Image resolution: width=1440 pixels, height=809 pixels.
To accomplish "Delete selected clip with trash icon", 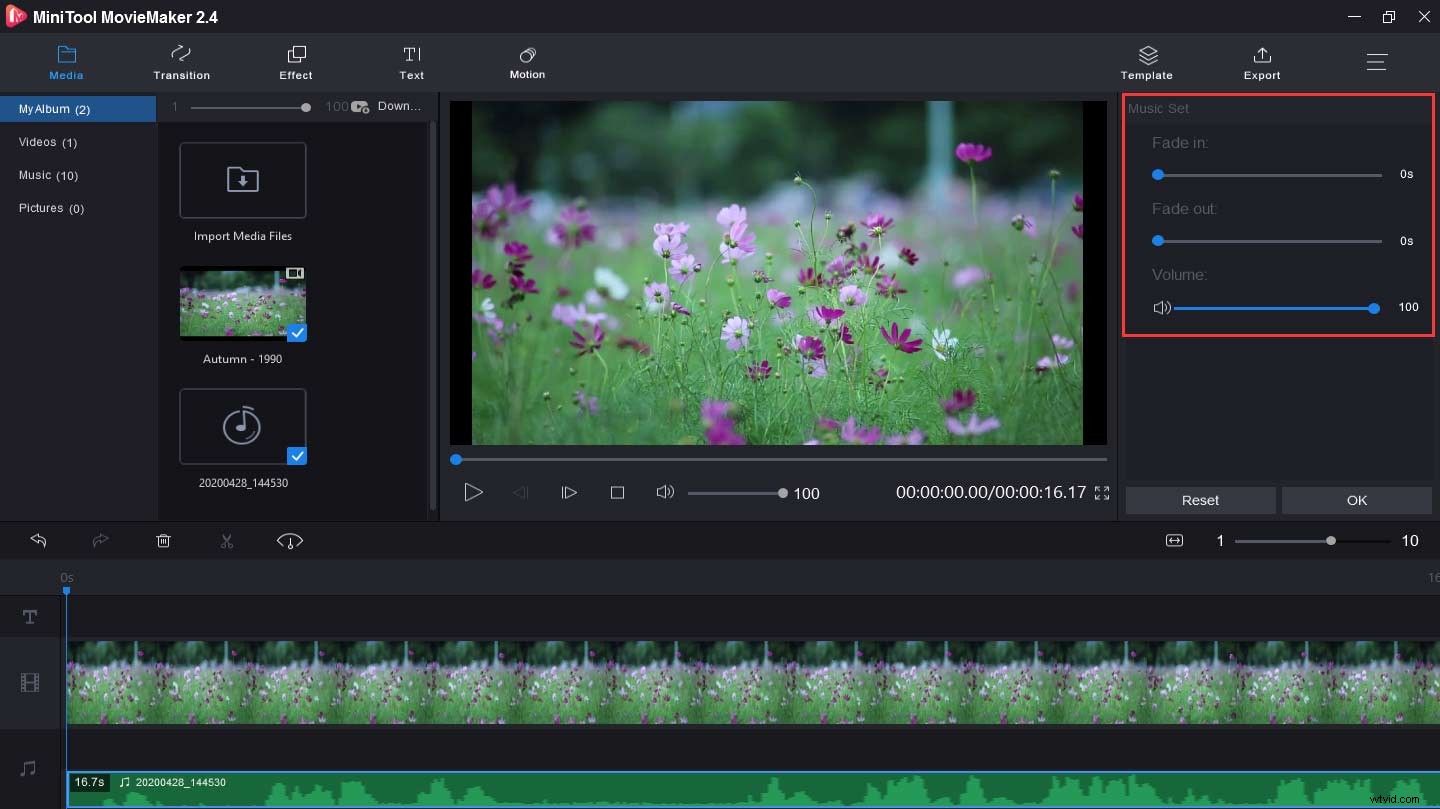I will point(164,541).
